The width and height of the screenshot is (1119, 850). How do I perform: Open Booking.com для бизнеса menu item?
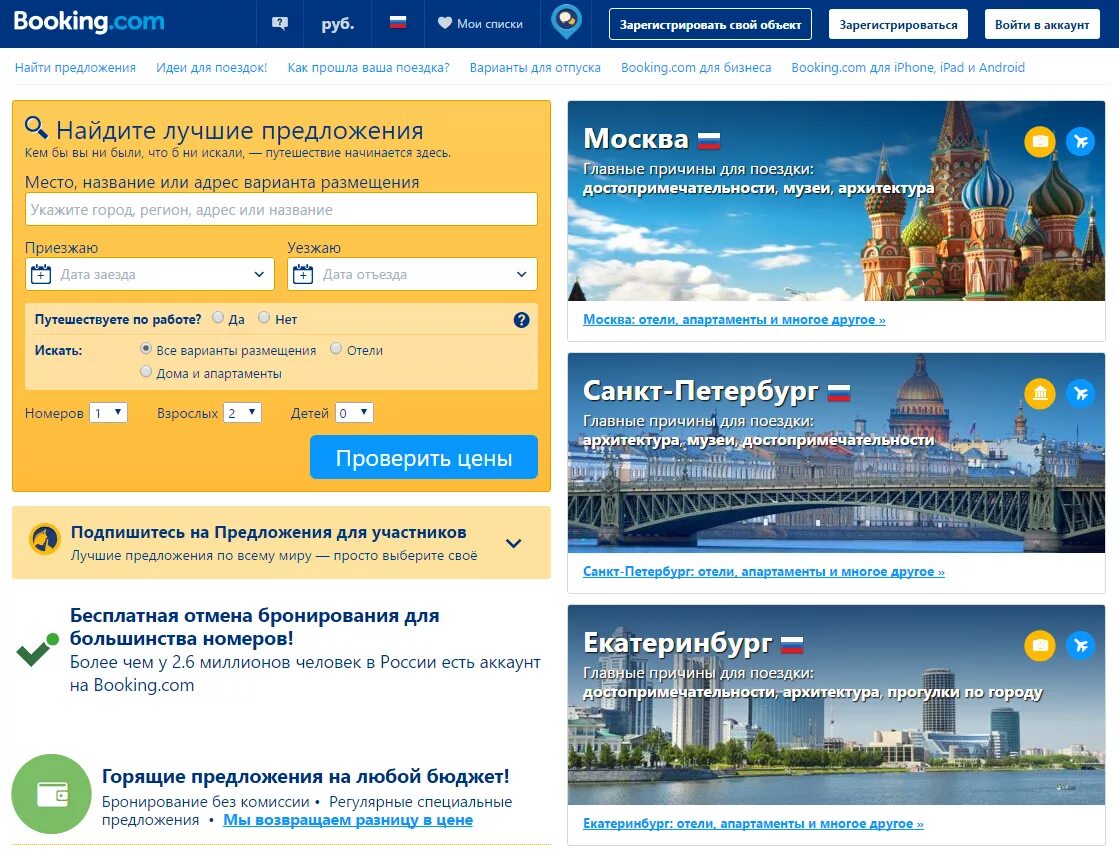pos(696,68)
